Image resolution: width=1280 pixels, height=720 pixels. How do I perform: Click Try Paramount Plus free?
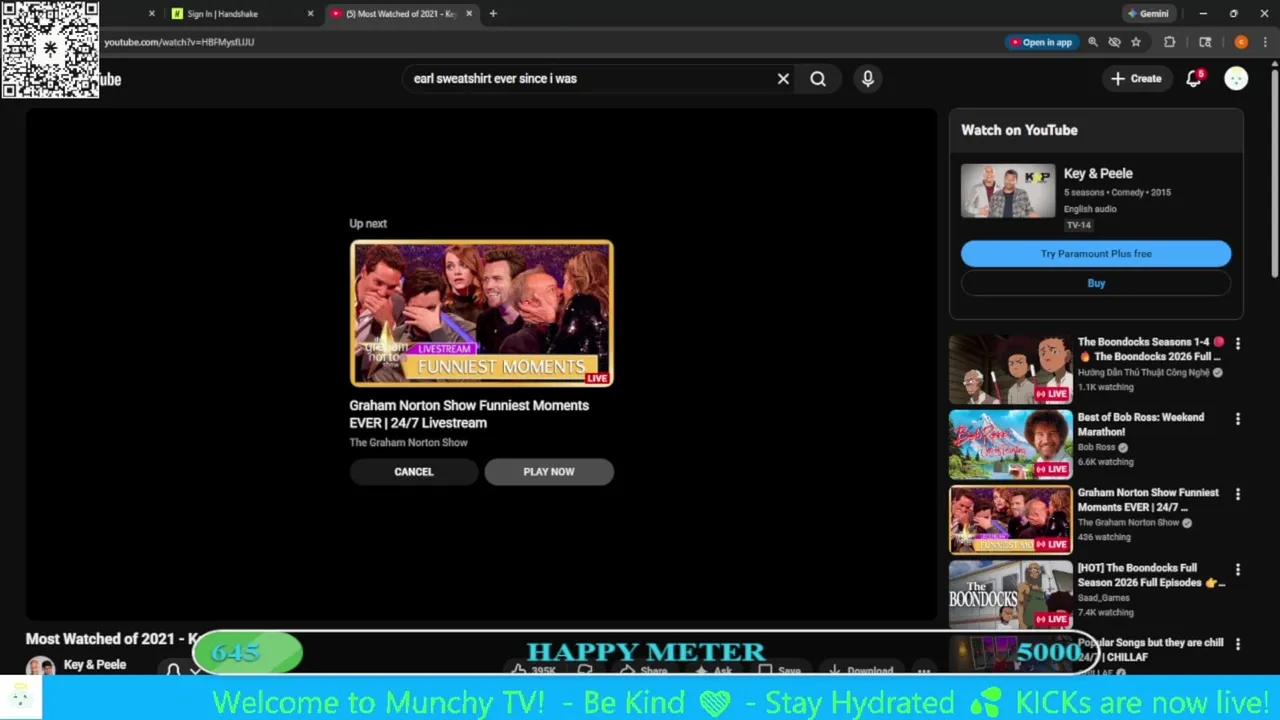(1096, 254)
